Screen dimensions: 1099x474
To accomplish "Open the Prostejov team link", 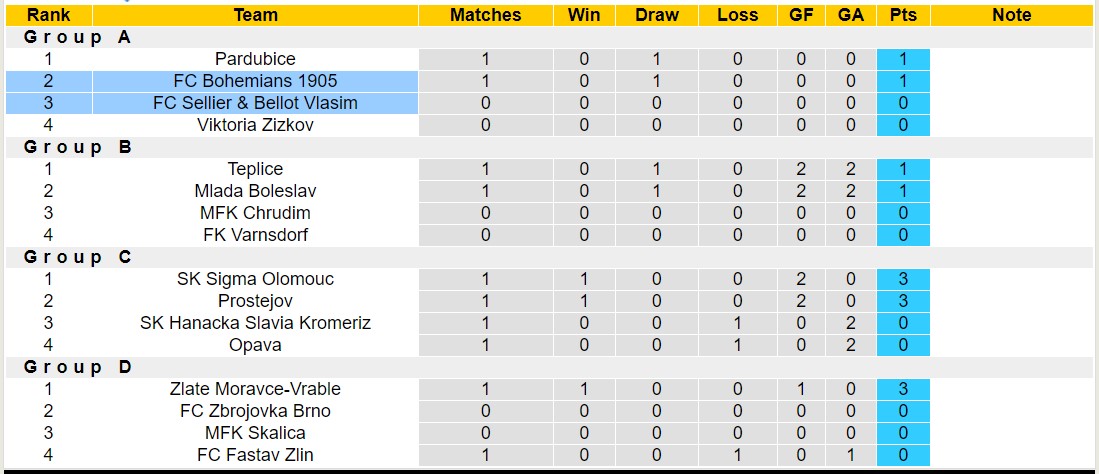I will pos(255,301).
